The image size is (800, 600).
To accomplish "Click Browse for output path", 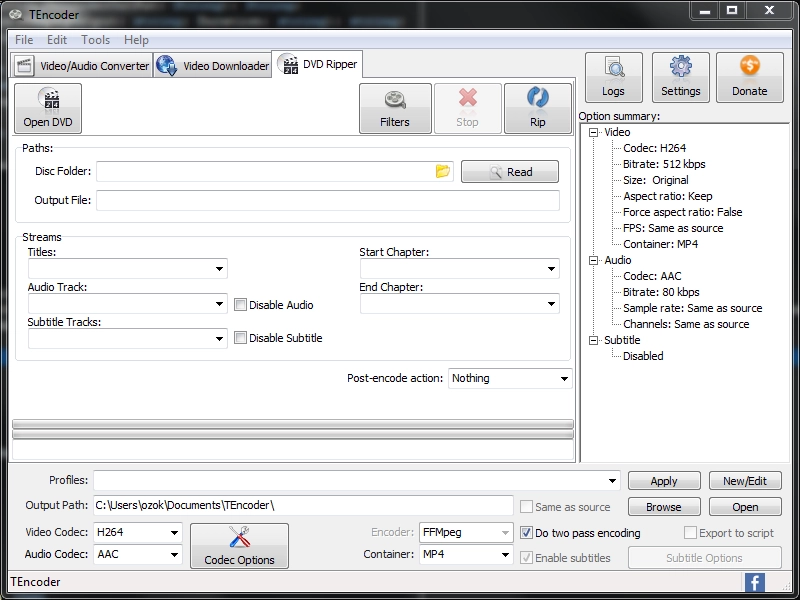I will pyautogui.click(x=664, y=507).
